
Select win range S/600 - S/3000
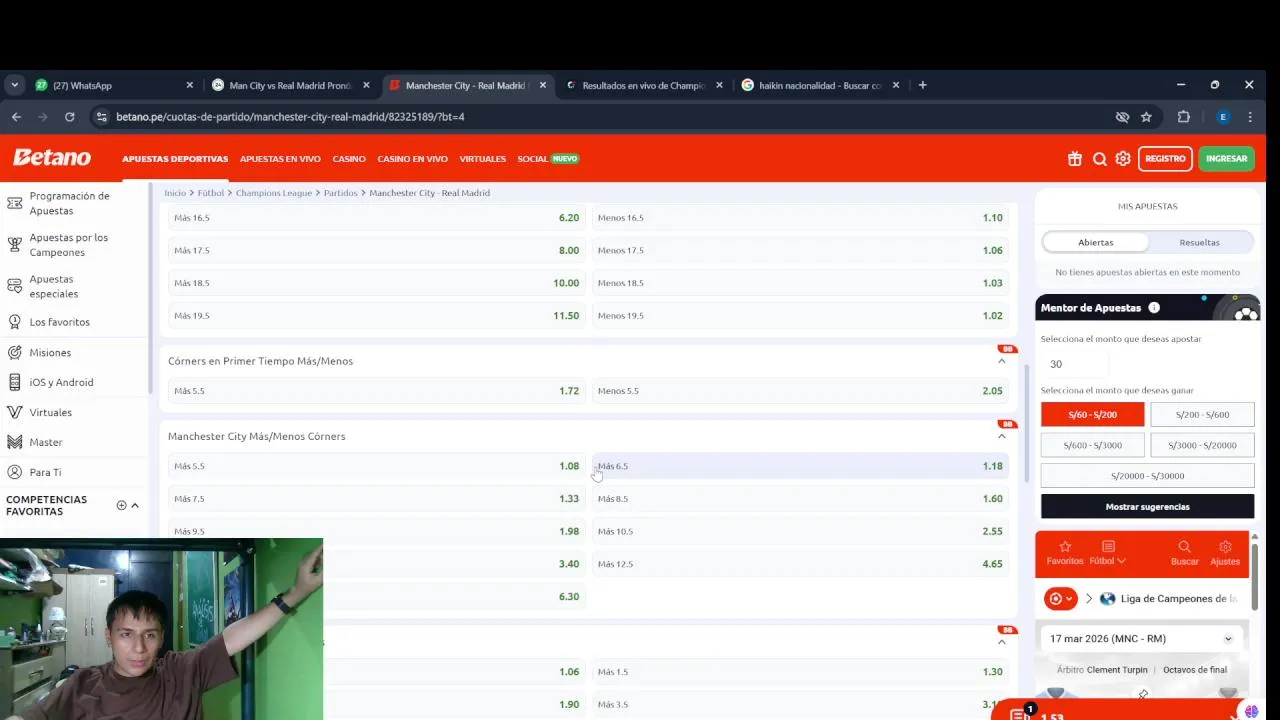click(1092, 445)
